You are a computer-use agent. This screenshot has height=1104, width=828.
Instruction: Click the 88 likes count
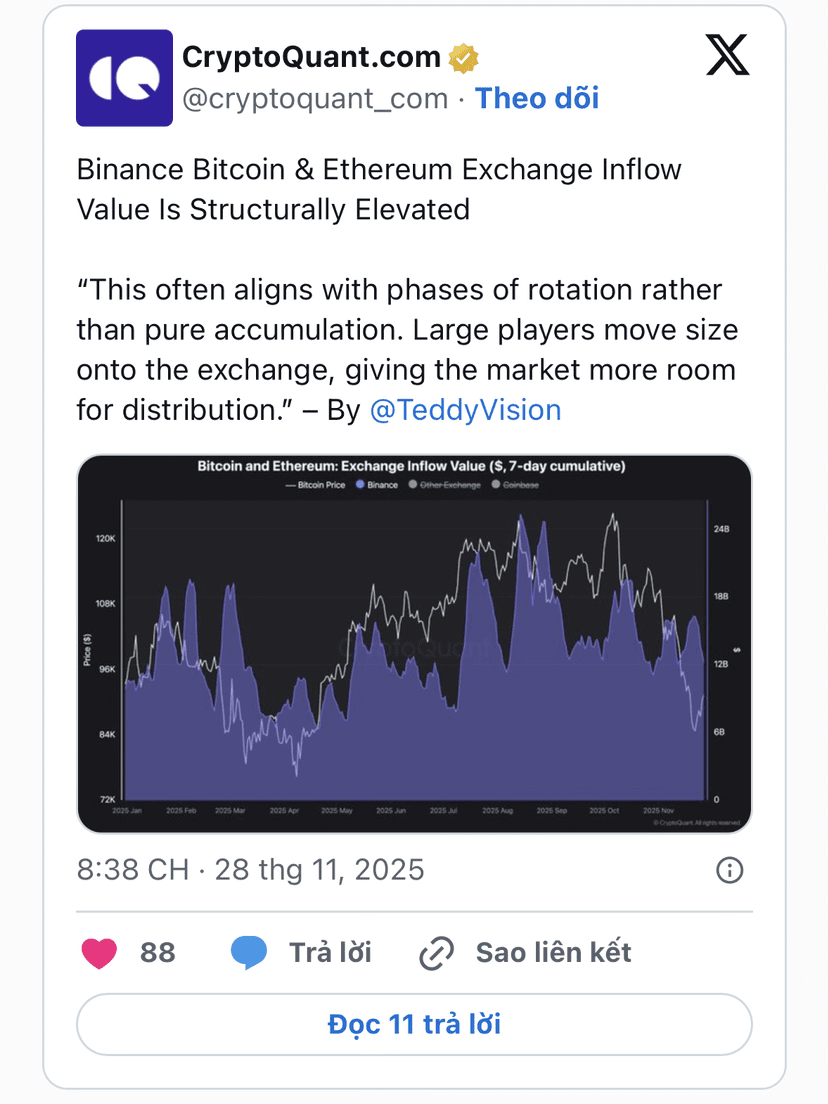[157, 953]
